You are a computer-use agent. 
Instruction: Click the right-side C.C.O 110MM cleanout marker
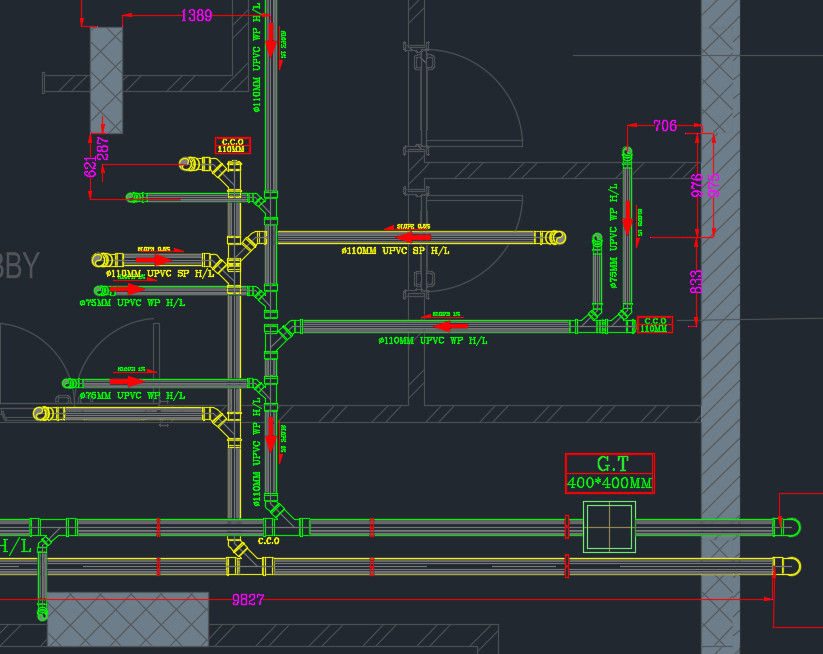pos(654,325)
